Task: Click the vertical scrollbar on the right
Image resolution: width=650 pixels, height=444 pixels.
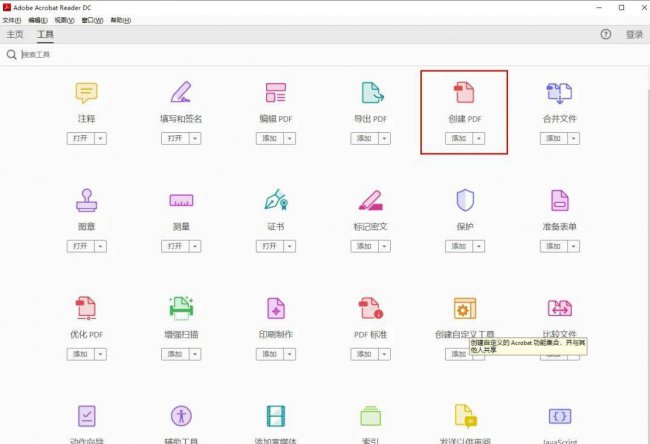Action: tap(648, 255)
